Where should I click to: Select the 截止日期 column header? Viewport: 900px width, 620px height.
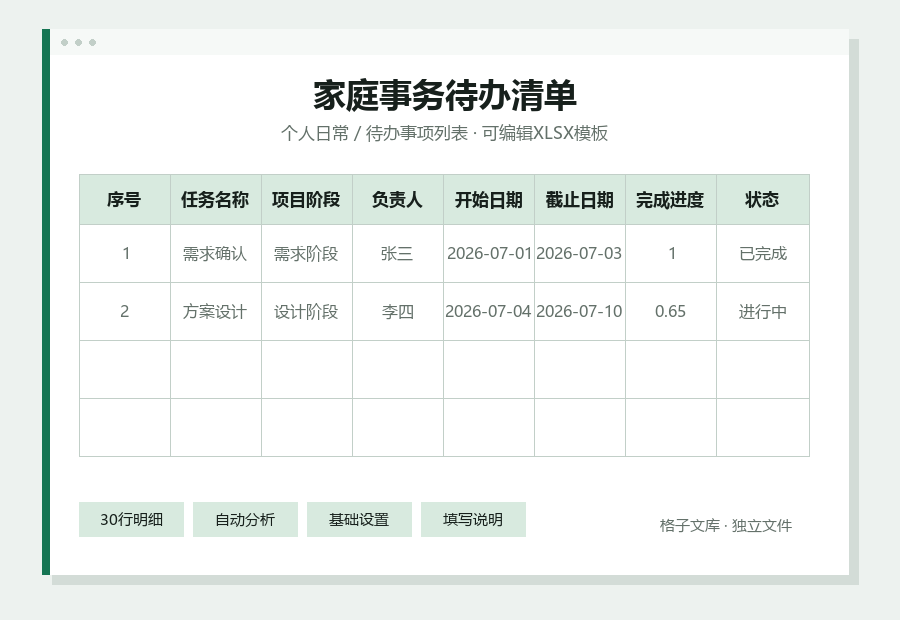(580, 200)
